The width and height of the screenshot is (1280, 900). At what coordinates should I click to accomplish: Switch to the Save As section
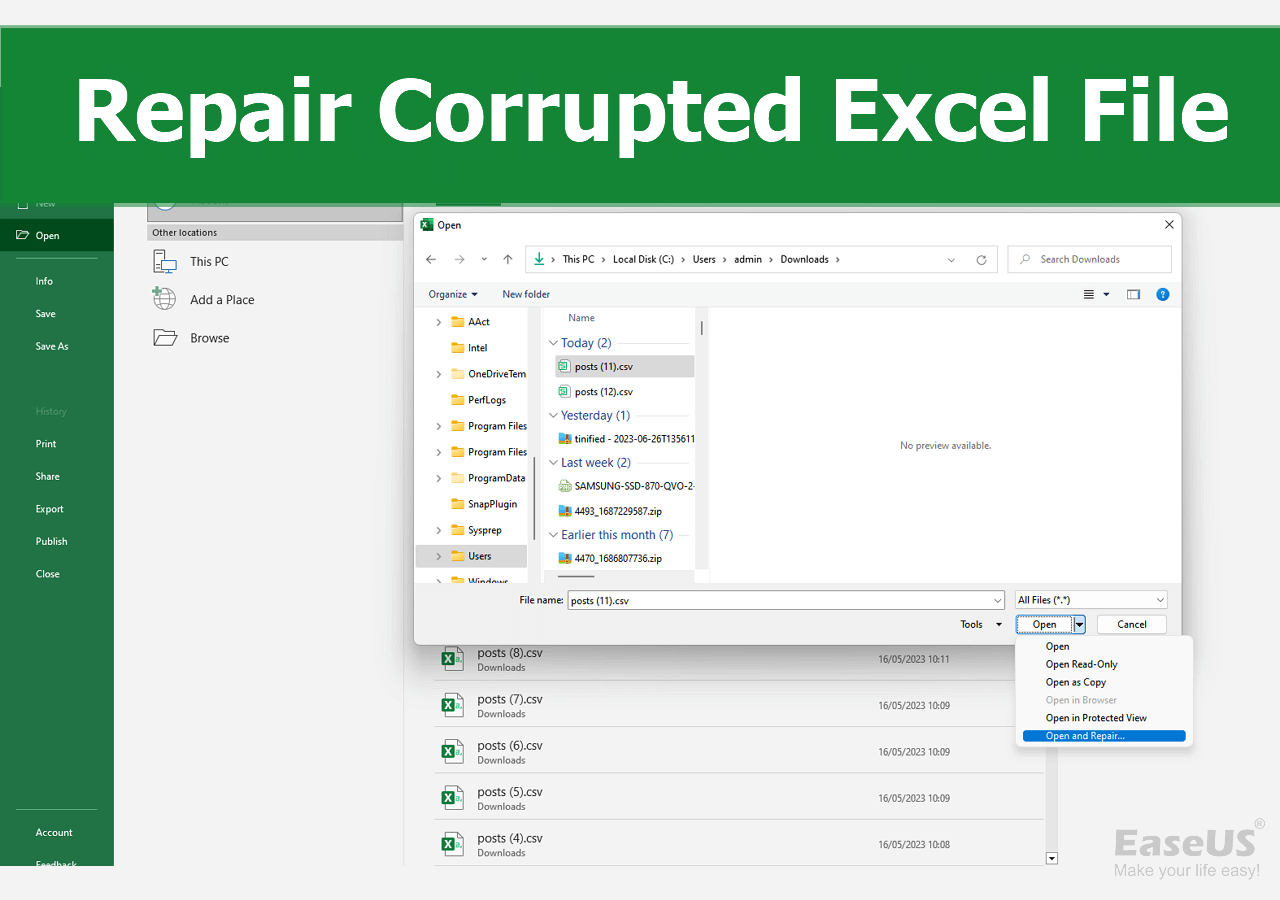51,345
